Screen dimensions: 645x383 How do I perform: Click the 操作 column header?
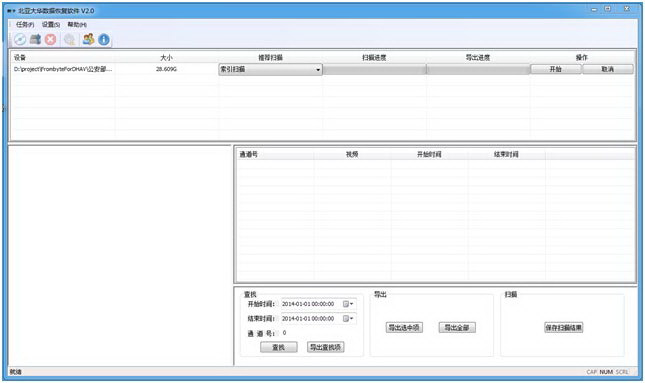(582, 58)
